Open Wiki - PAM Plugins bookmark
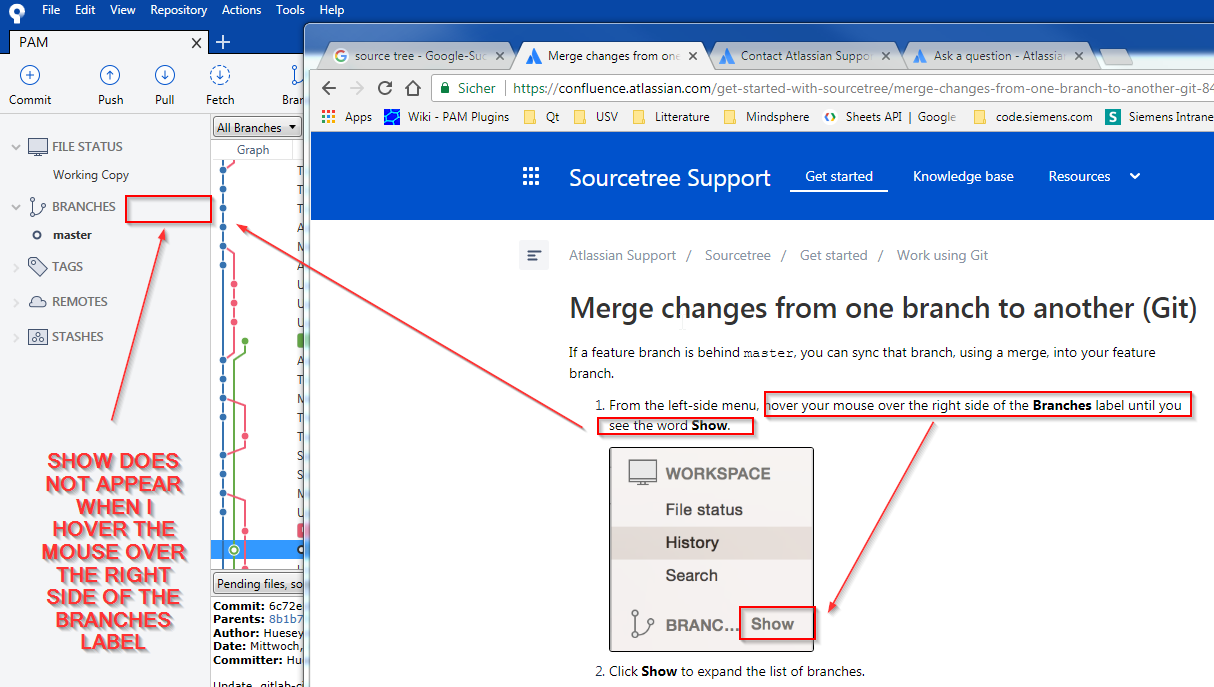 point(446,117)
